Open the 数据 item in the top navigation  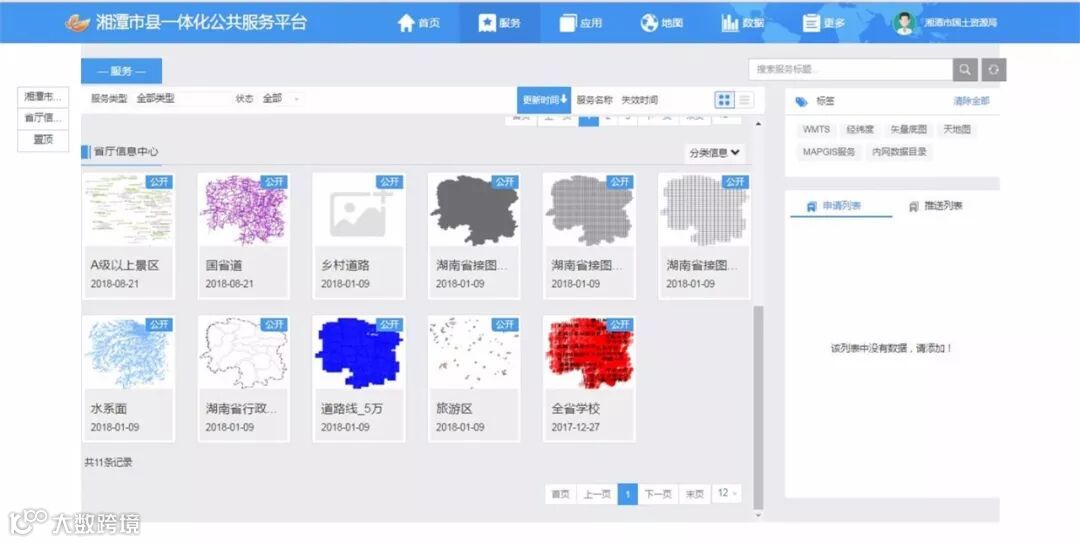[742, 23]
